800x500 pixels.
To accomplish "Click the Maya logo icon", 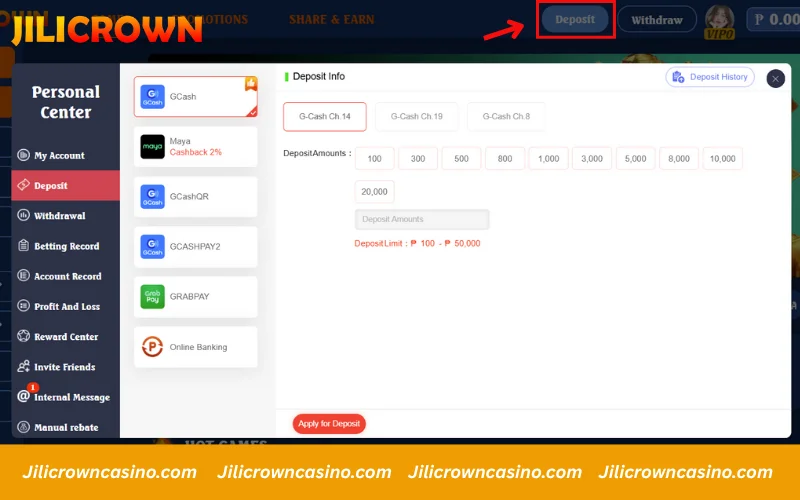I will click(152, 146).
